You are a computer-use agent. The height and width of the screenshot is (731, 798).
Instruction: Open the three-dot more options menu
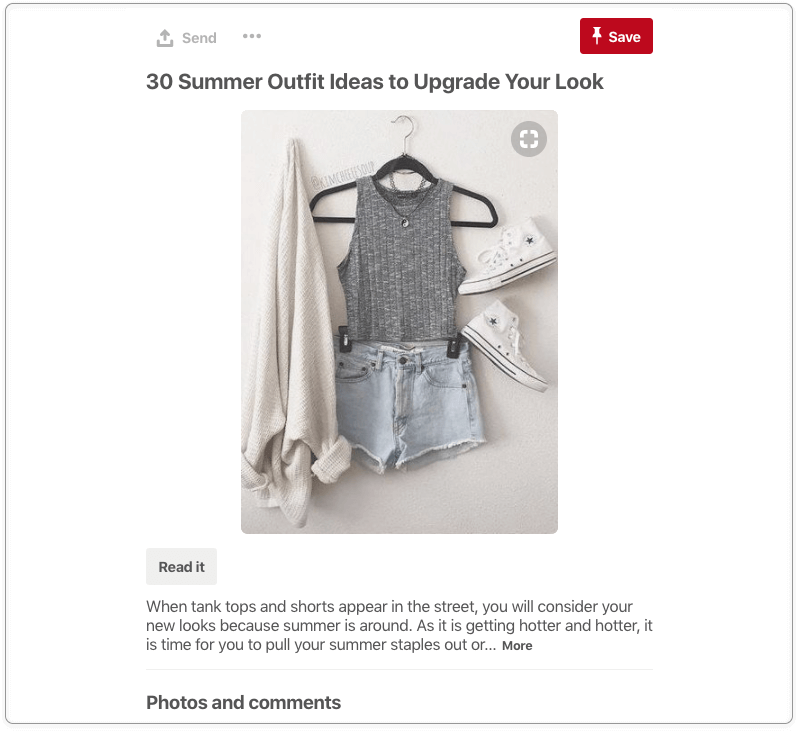pyautogui.click(x=252, y=36)
